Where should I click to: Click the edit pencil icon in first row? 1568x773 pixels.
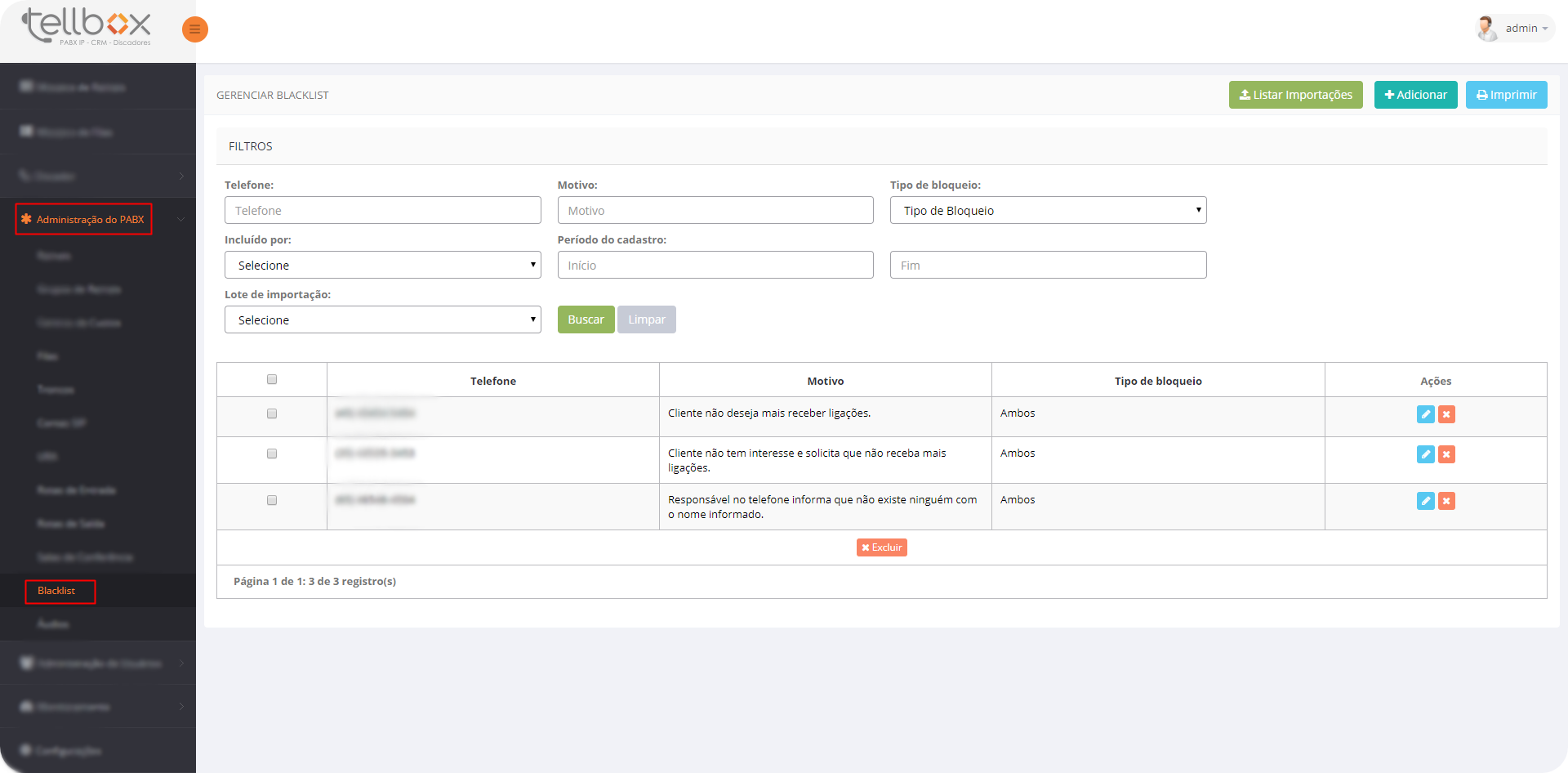pyautogui.click(x=1425, y=414)
